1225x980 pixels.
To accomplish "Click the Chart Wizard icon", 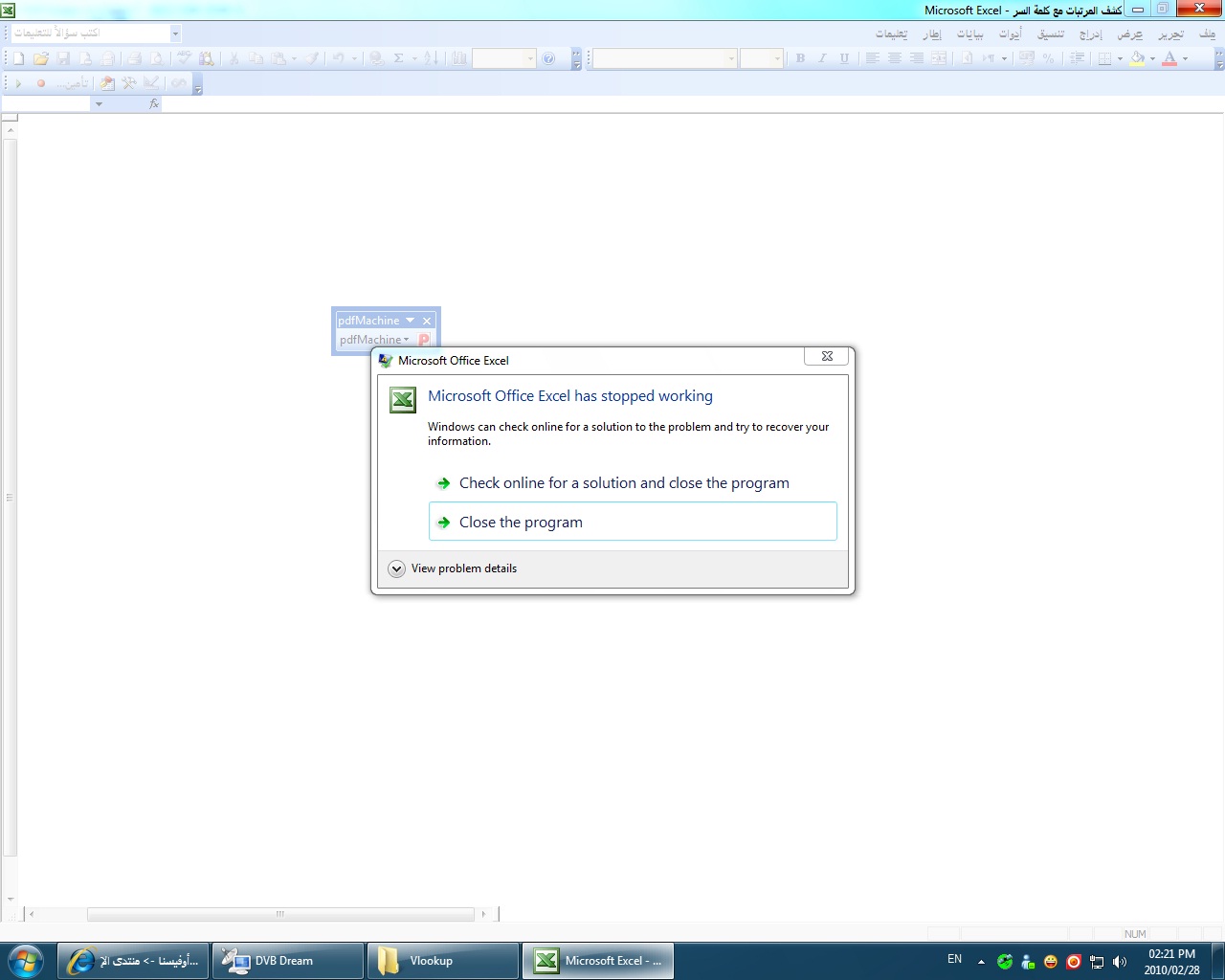I will tap(459, 58).
